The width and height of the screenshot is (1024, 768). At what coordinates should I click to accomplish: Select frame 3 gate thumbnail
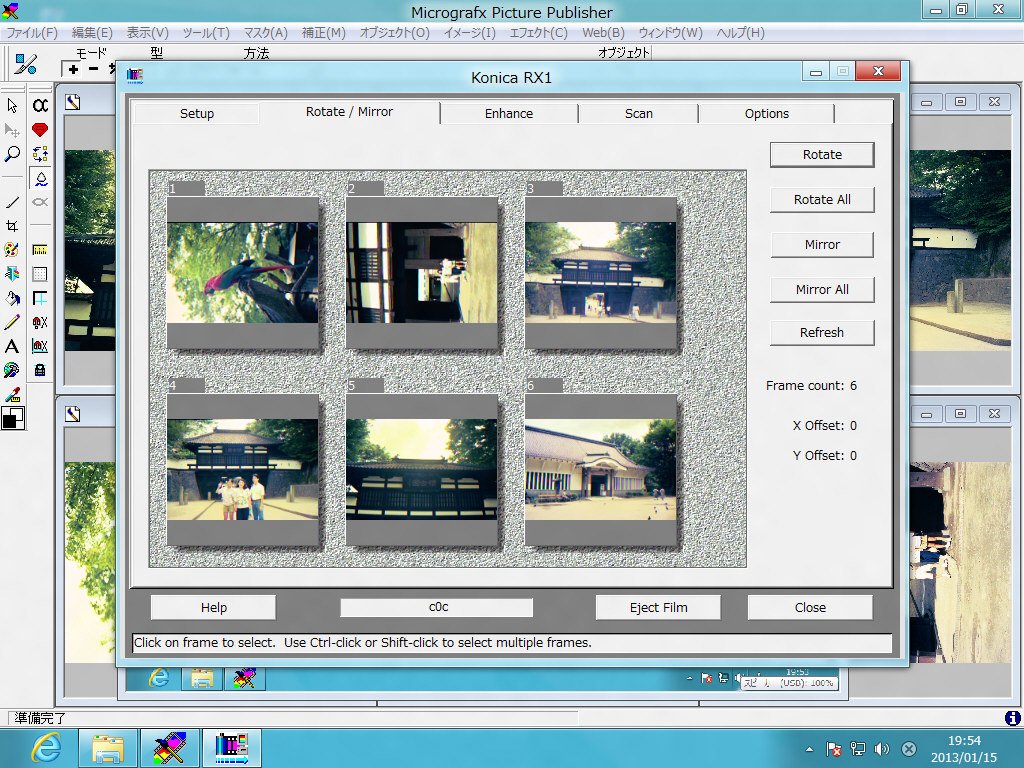point(600,273)
